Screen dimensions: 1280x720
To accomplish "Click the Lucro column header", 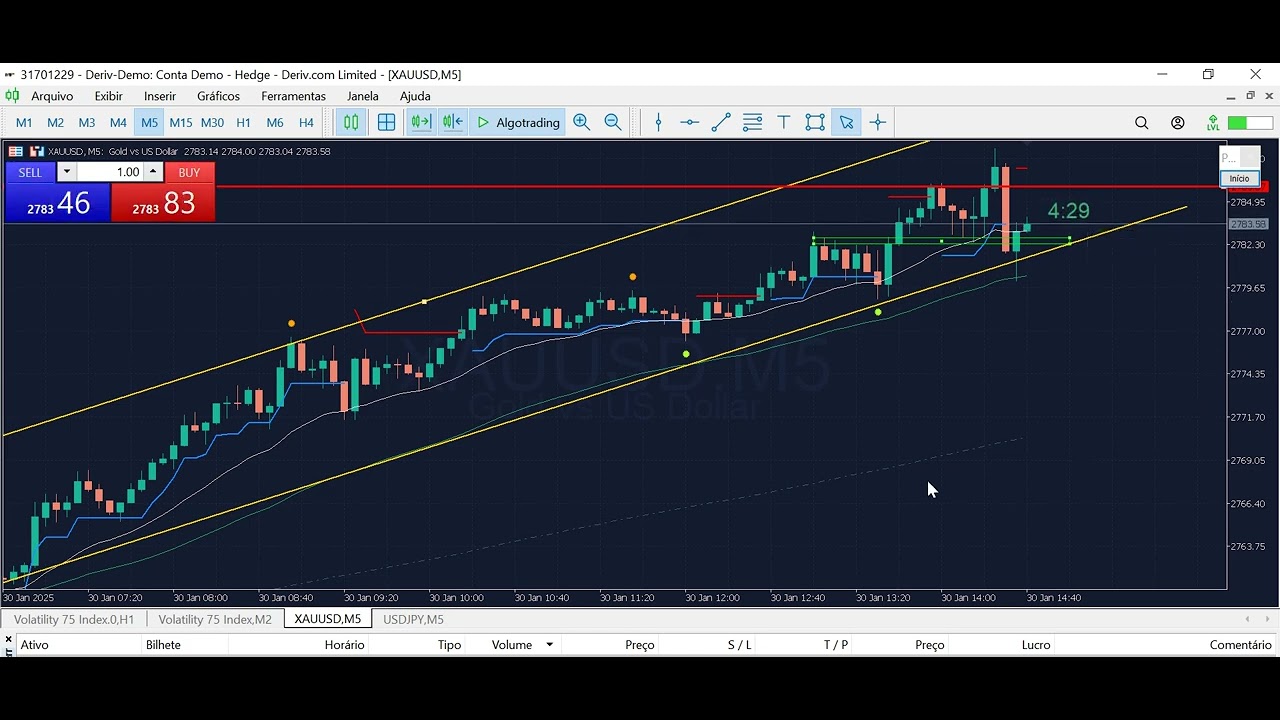I will click(x=1036, y=645).
